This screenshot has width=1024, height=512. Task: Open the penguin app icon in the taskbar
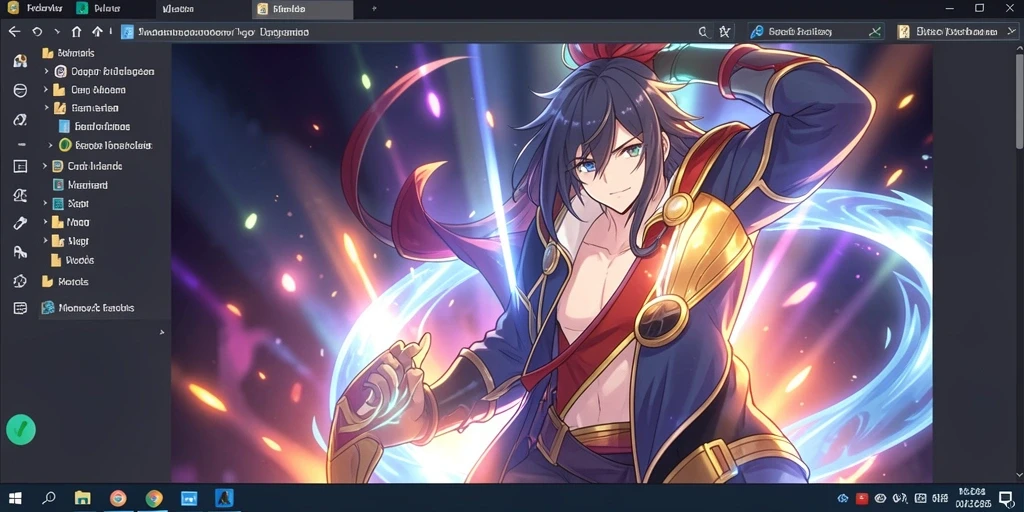(x=224, y=498)
